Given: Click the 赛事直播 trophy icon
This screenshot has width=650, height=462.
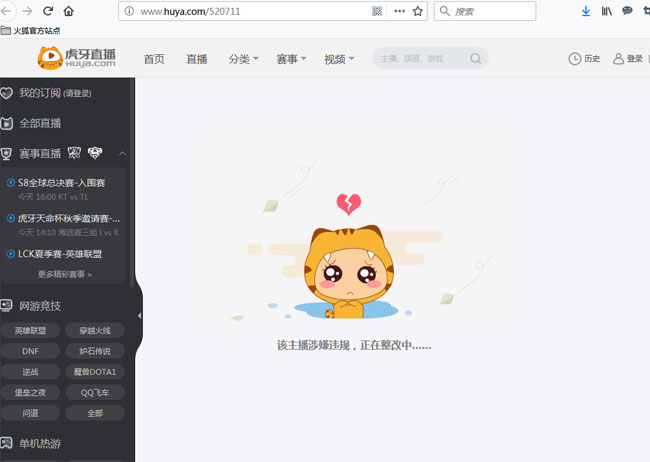Looking at the screenshot, I should (6, 154).
